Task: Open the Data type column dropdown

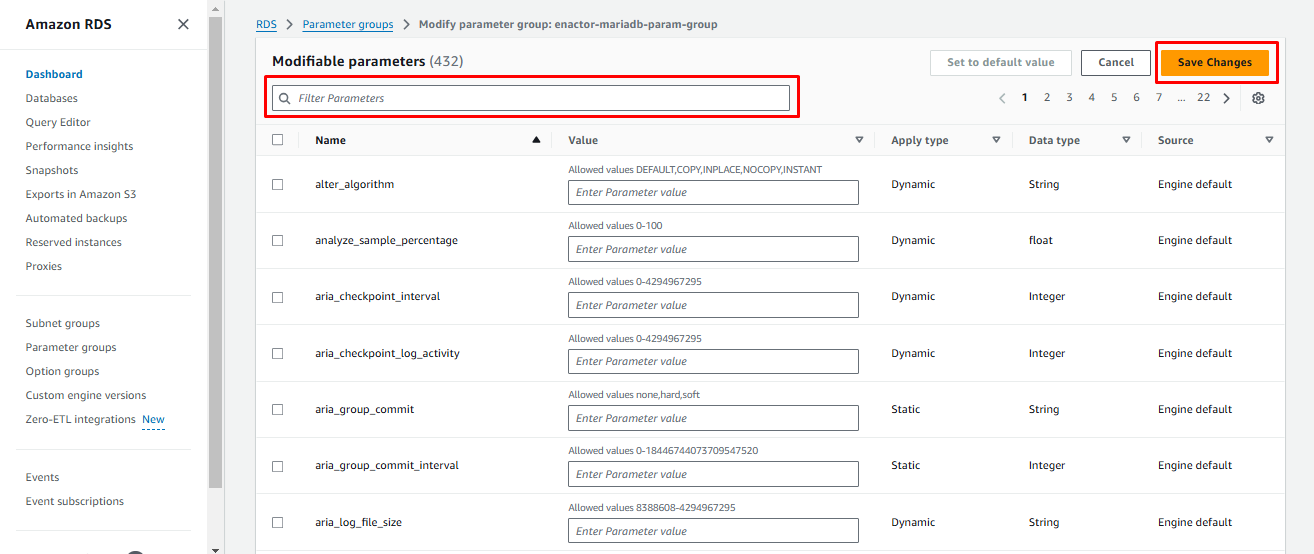Action: point(1126,140)
